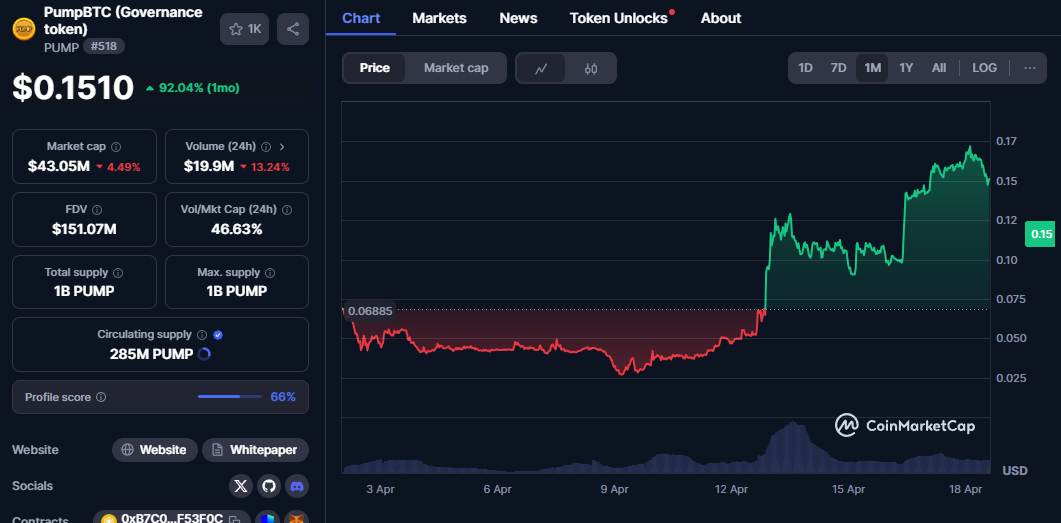
Task: Click the 12 Apr date label
Action: coord(731,488)
